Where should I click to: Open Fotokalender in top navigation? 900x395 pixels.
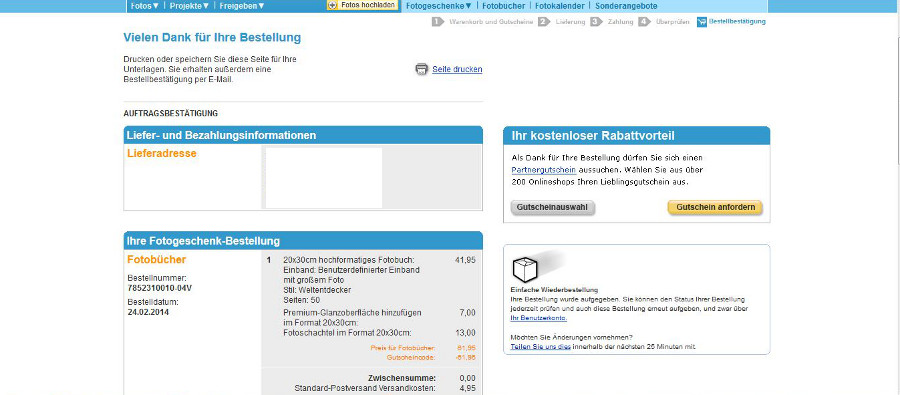click(560, 6)
